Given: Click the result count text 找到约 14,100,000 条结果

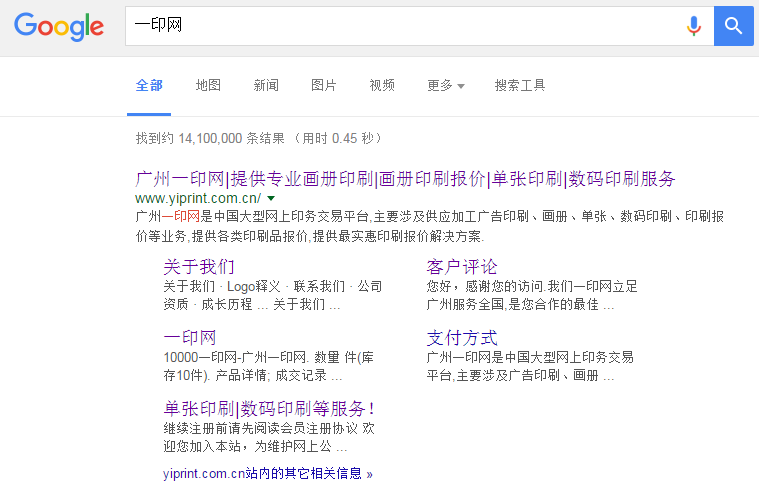Looking at the screenshot, I should click(x=210, y=138).
